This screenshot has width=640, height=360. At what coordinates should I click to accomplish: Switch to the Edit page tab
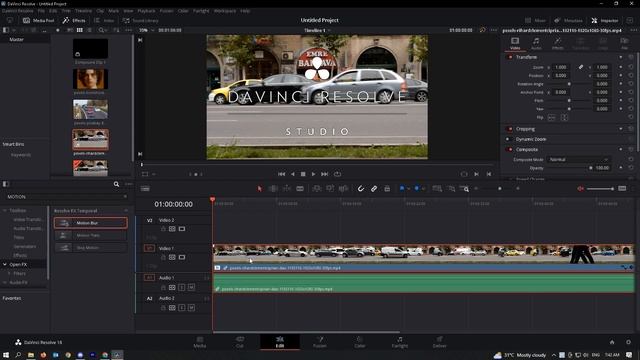[280, 342]
